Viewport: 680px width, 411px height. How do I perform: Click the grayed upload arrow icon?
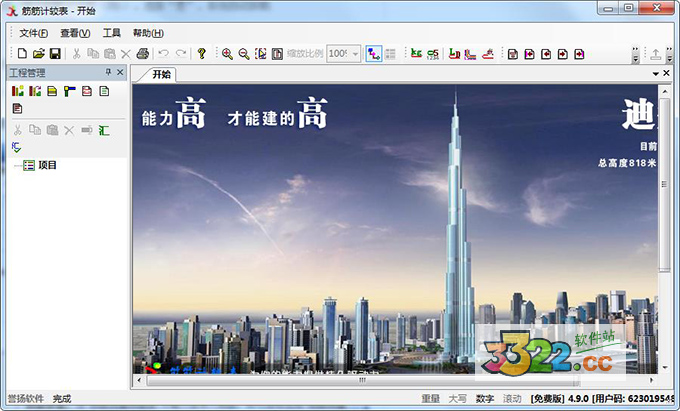655,54
